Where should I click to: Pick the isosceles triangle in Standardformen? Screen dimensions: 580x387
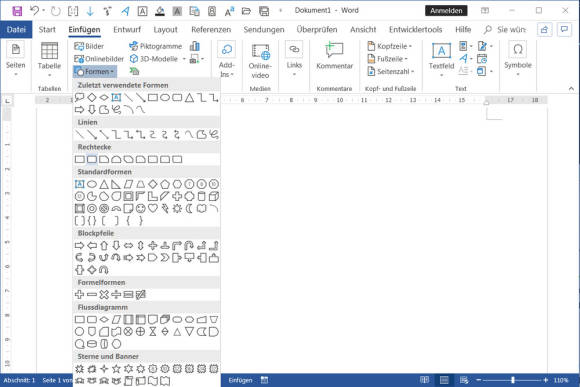click(104, 184)
